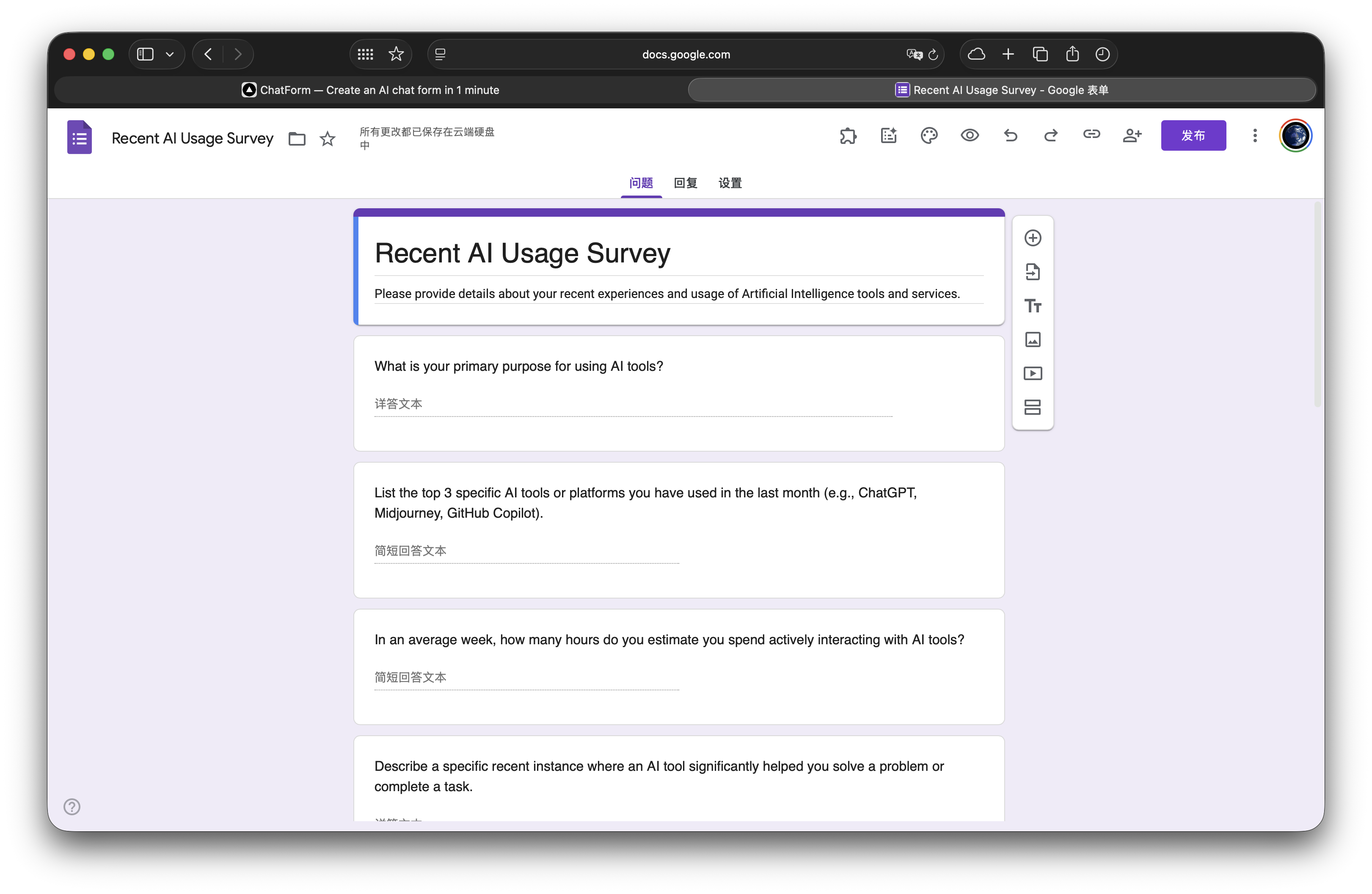Switch to the ChatForm browser tab

[x=371, y=90]
